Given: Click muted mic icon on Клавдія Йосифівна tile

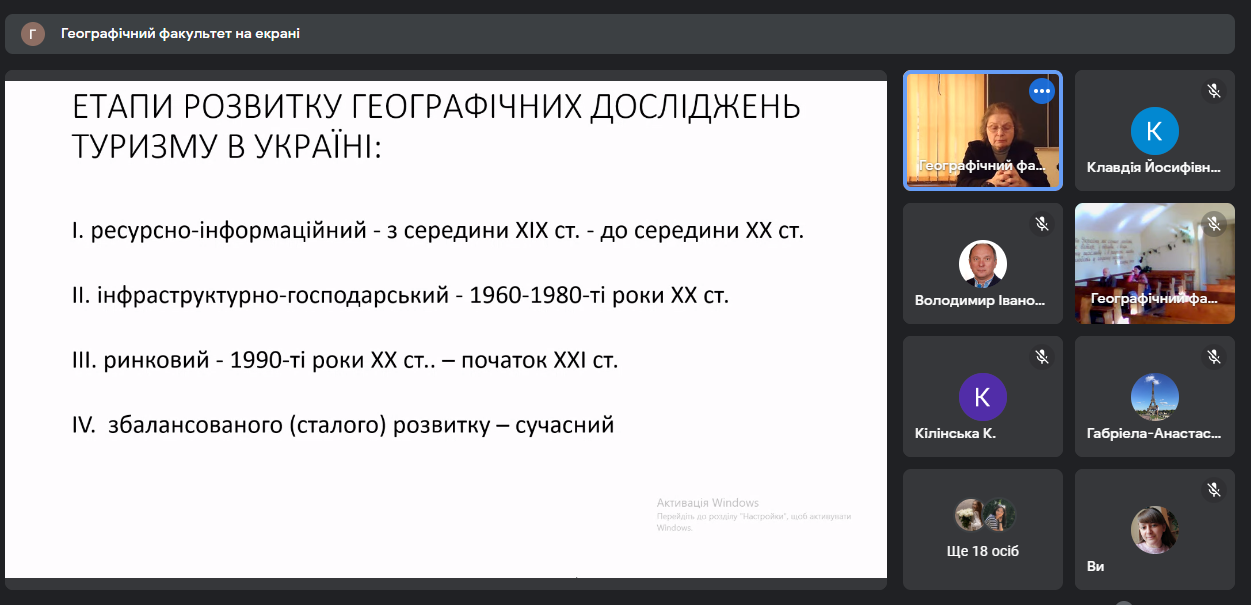Looking at the screenshot, I should coord(1214,91).
